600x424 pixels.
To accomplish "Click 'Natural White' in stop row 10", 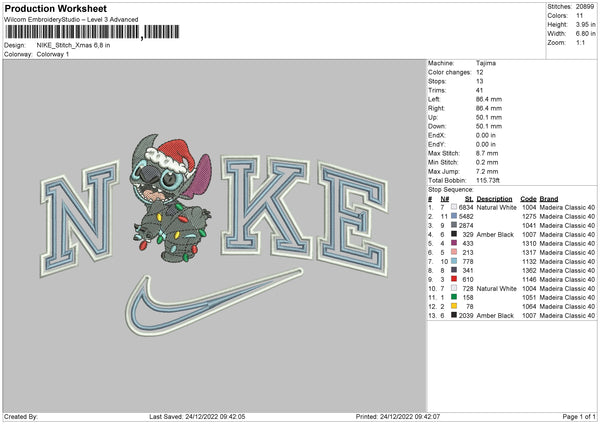I will 496,289.
